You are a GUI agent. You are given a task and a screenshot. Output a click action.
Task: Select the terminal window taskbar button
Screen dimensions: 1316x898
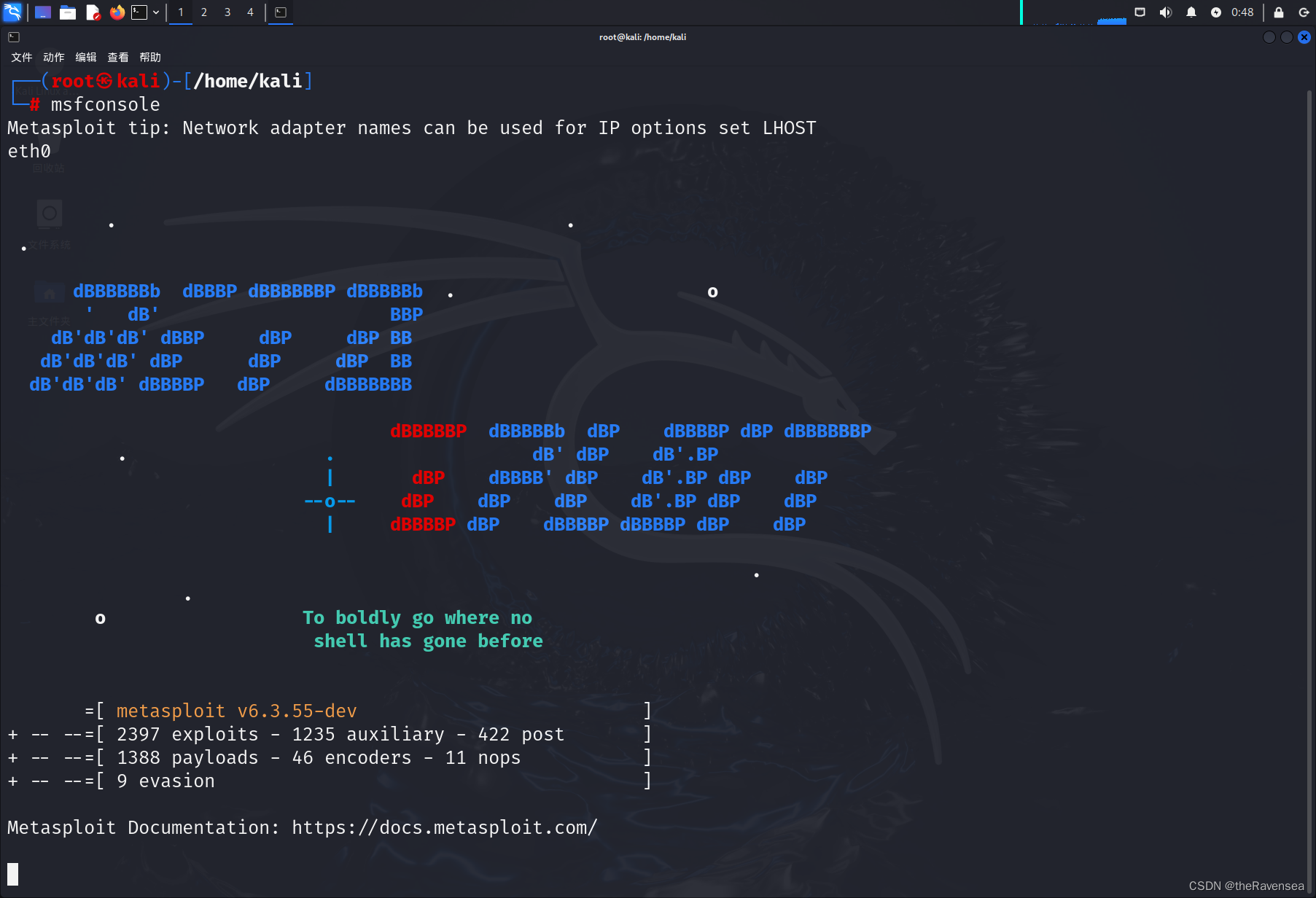point(281,12)
